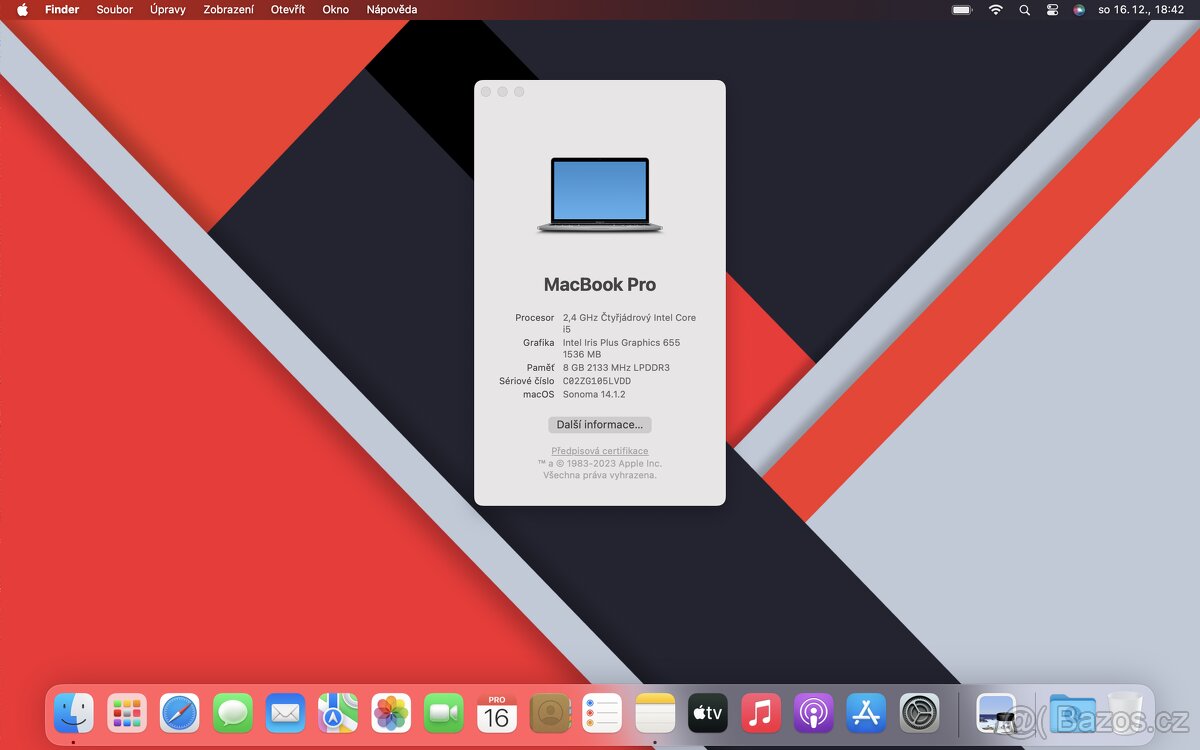Open the Apple menu
Screen dimensions: 1200x750
coord(22,10)
